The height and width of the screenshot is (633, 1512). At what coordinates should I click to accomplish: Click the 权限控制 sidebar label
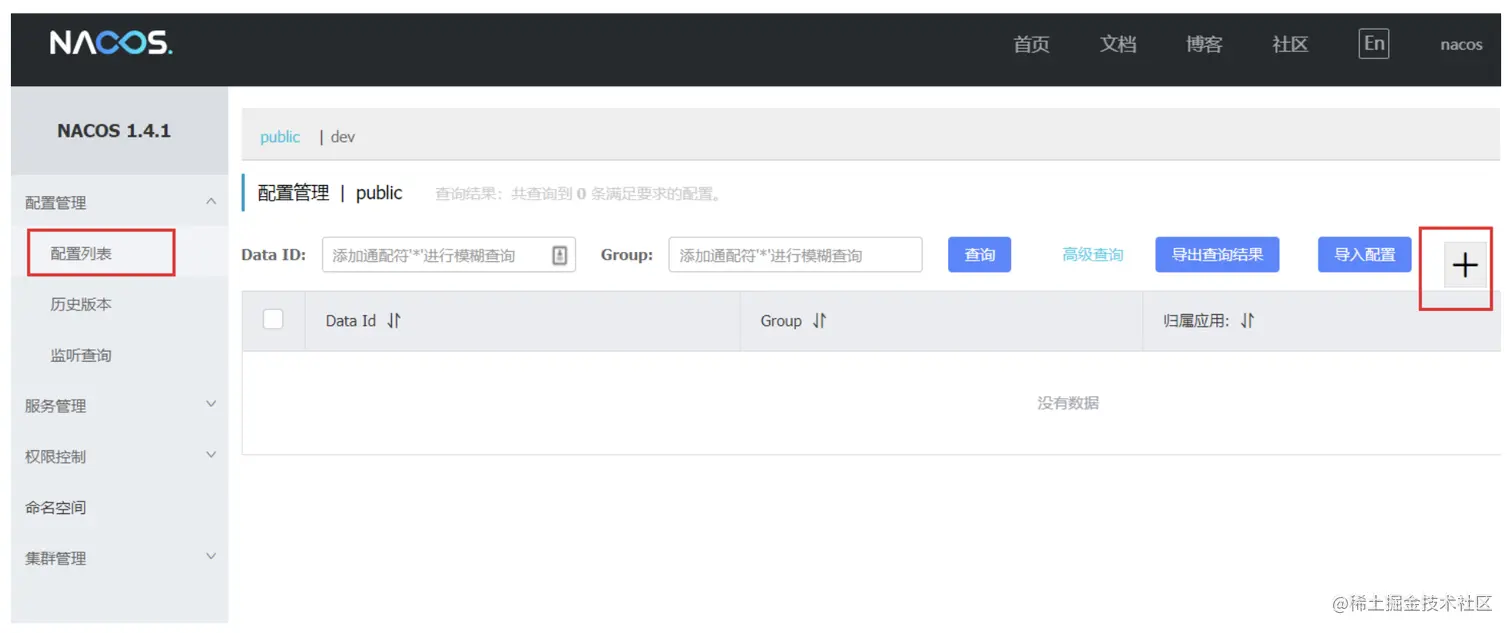(56, 457)
